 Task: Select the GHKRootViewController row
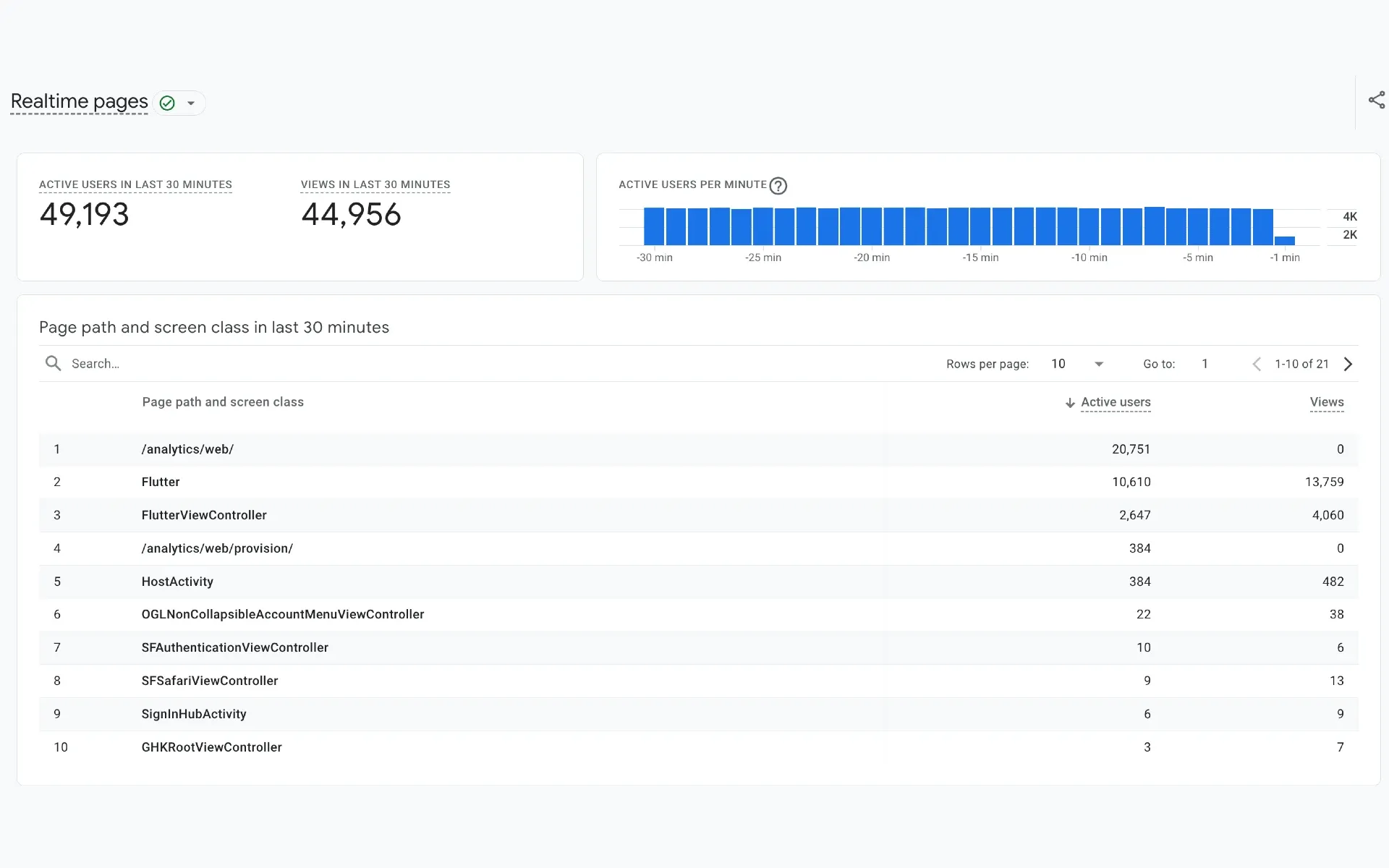click(698, 747)
